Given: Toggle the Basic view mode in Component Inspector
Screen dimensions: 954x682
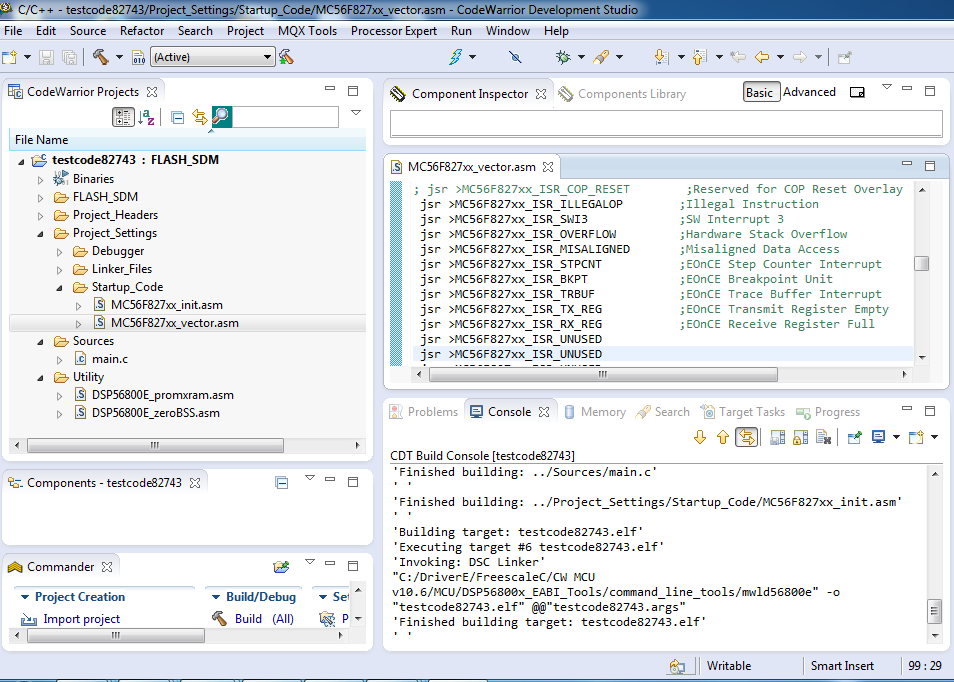Looking at the screenshot, I should [759, 92].
